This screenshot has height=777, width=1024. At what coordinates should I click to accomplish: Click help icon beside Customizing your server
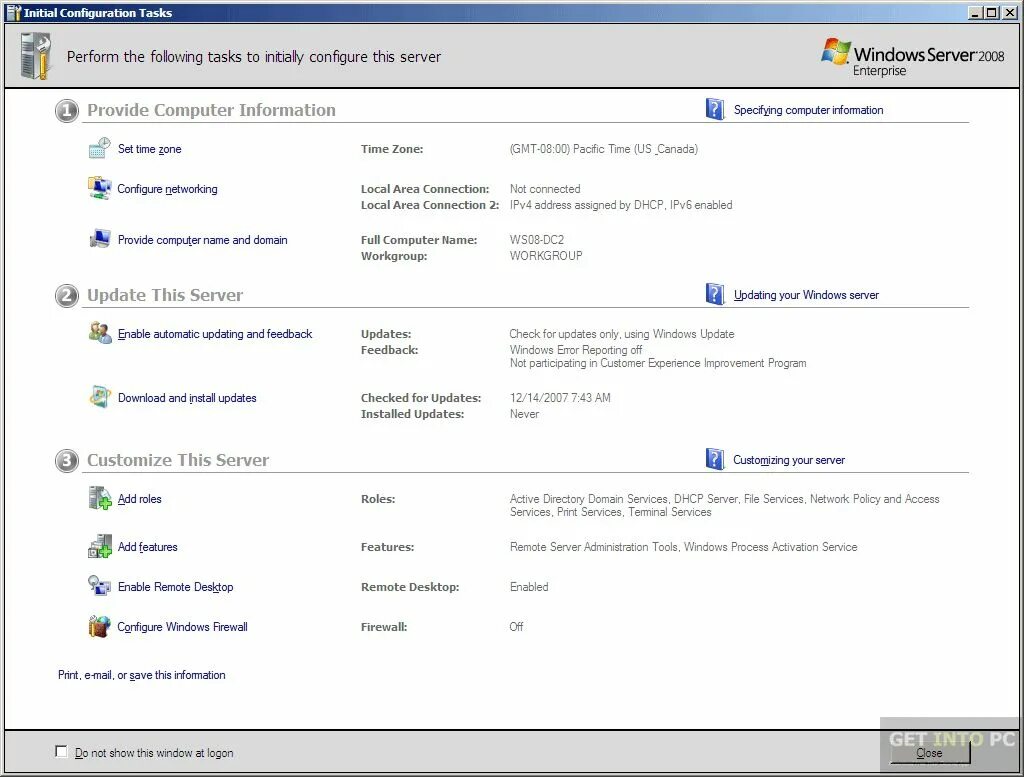point(715,459)
